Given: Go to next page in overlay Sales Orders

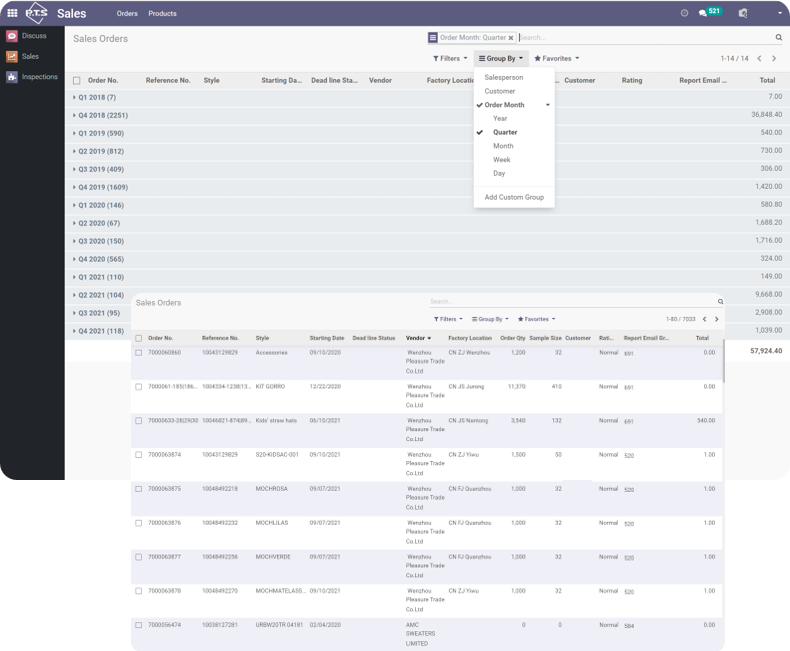Looking at the screenshot, I should tap(716, 319).
